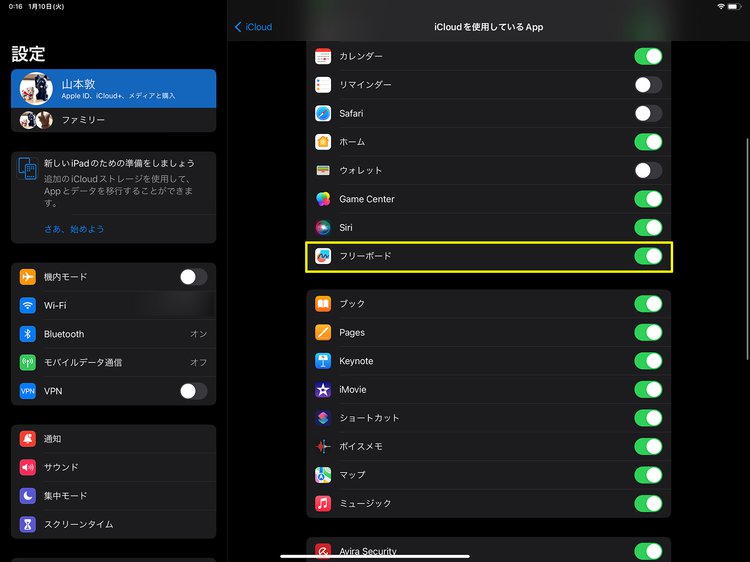Image resolution: width=750 pixels, height=562 pixels.
Task: Click the Music (ミュージック) note icon
Action: pos(323,504)
